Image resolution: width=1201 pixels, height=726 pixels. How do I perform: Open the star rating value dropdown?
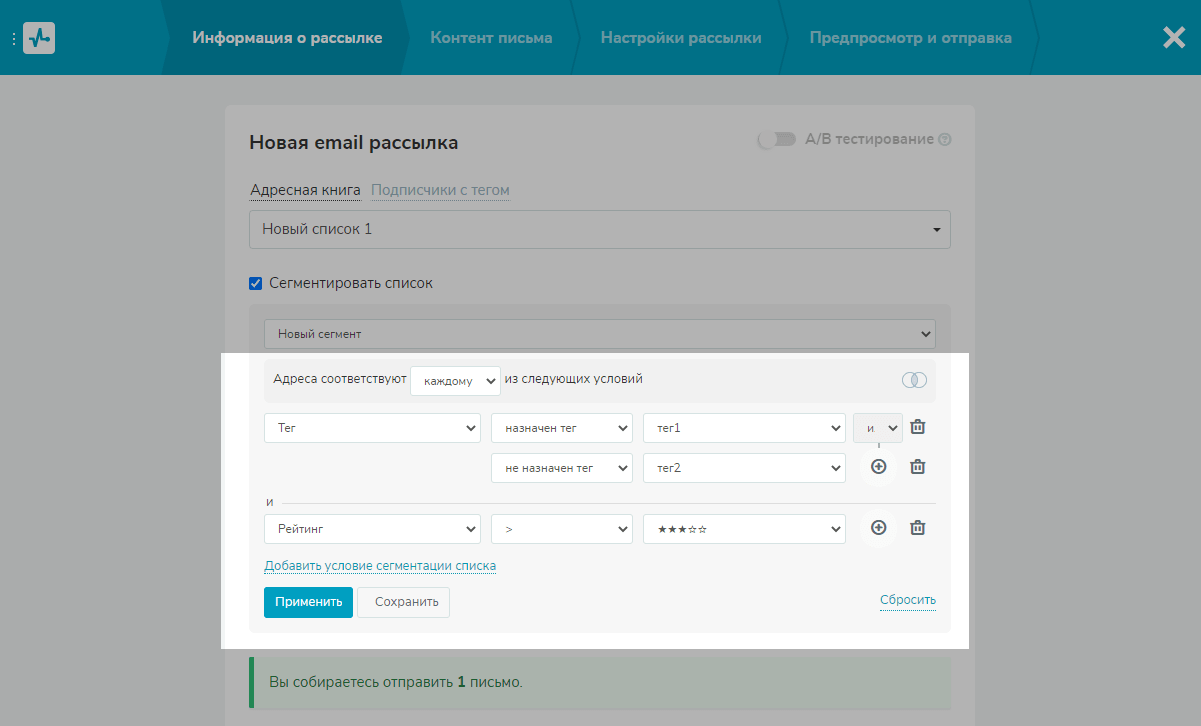[743, 528]
